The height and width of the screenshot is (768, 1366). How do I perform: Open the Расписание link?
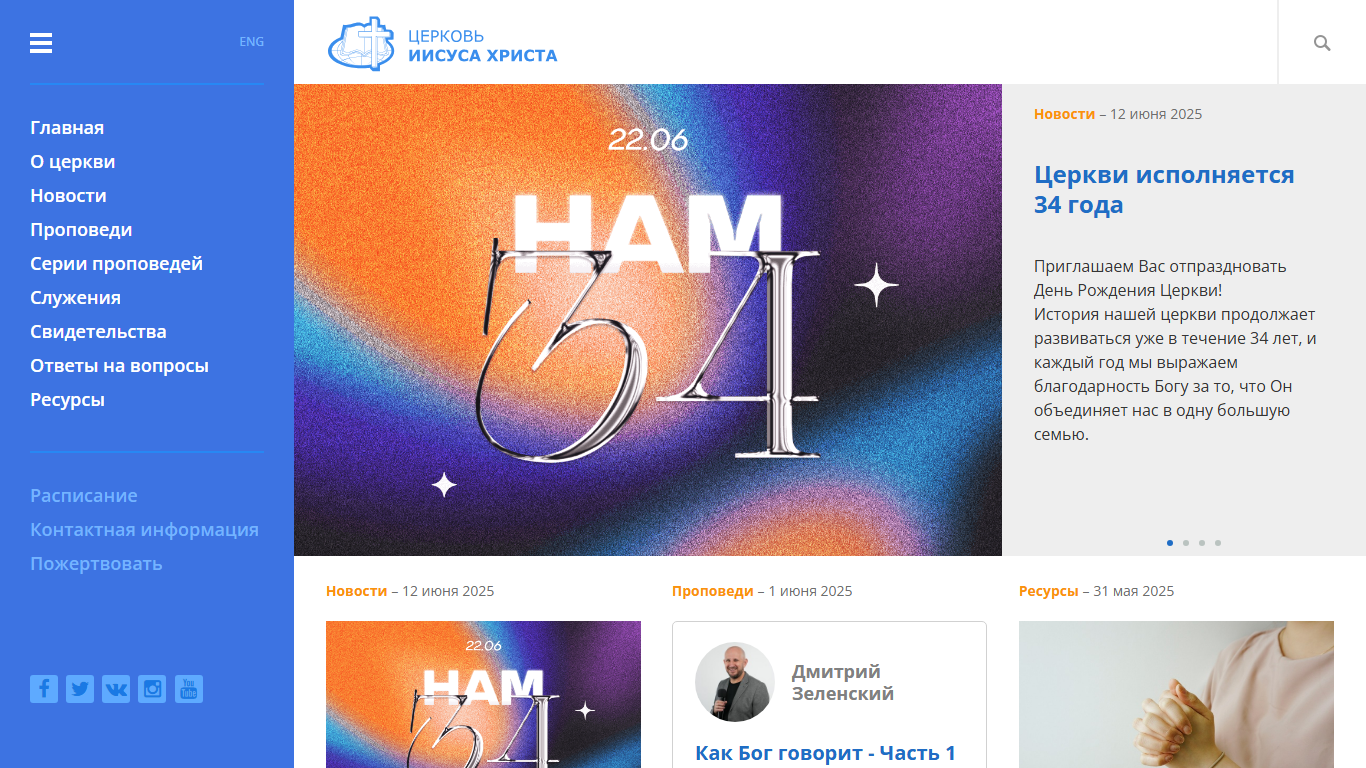(84, 496)
